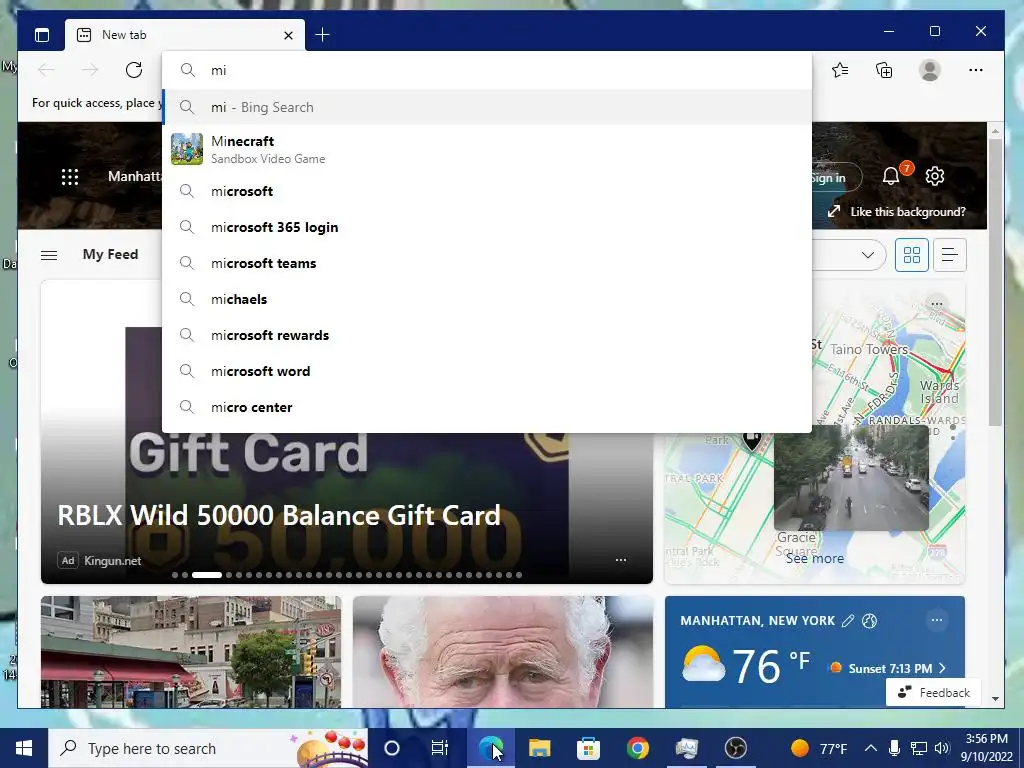Select the active carousel indicator

(x=206, y=575)
